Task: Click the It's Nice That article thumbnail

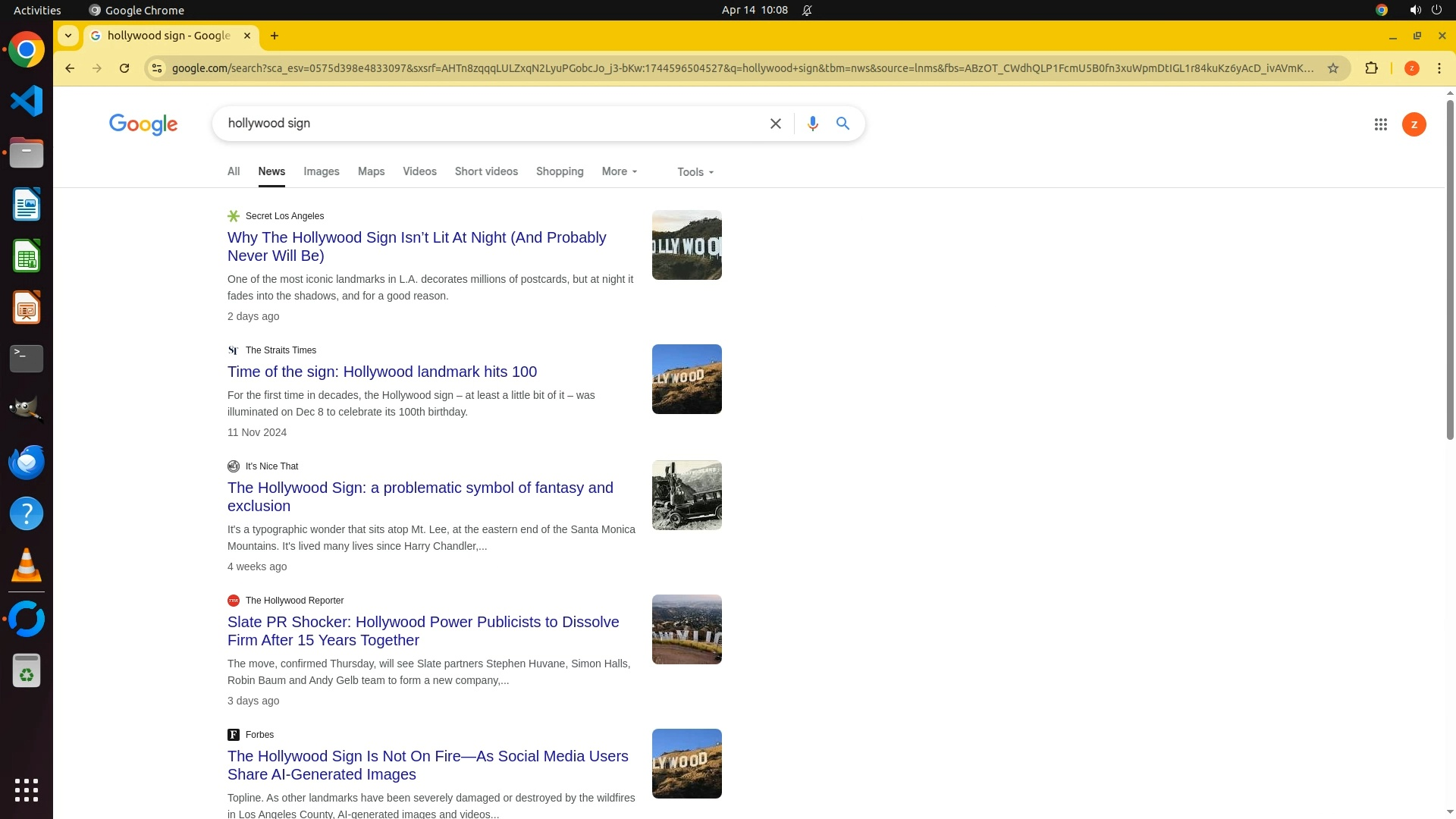Action: pyautogui.click(x=686, y=495)
